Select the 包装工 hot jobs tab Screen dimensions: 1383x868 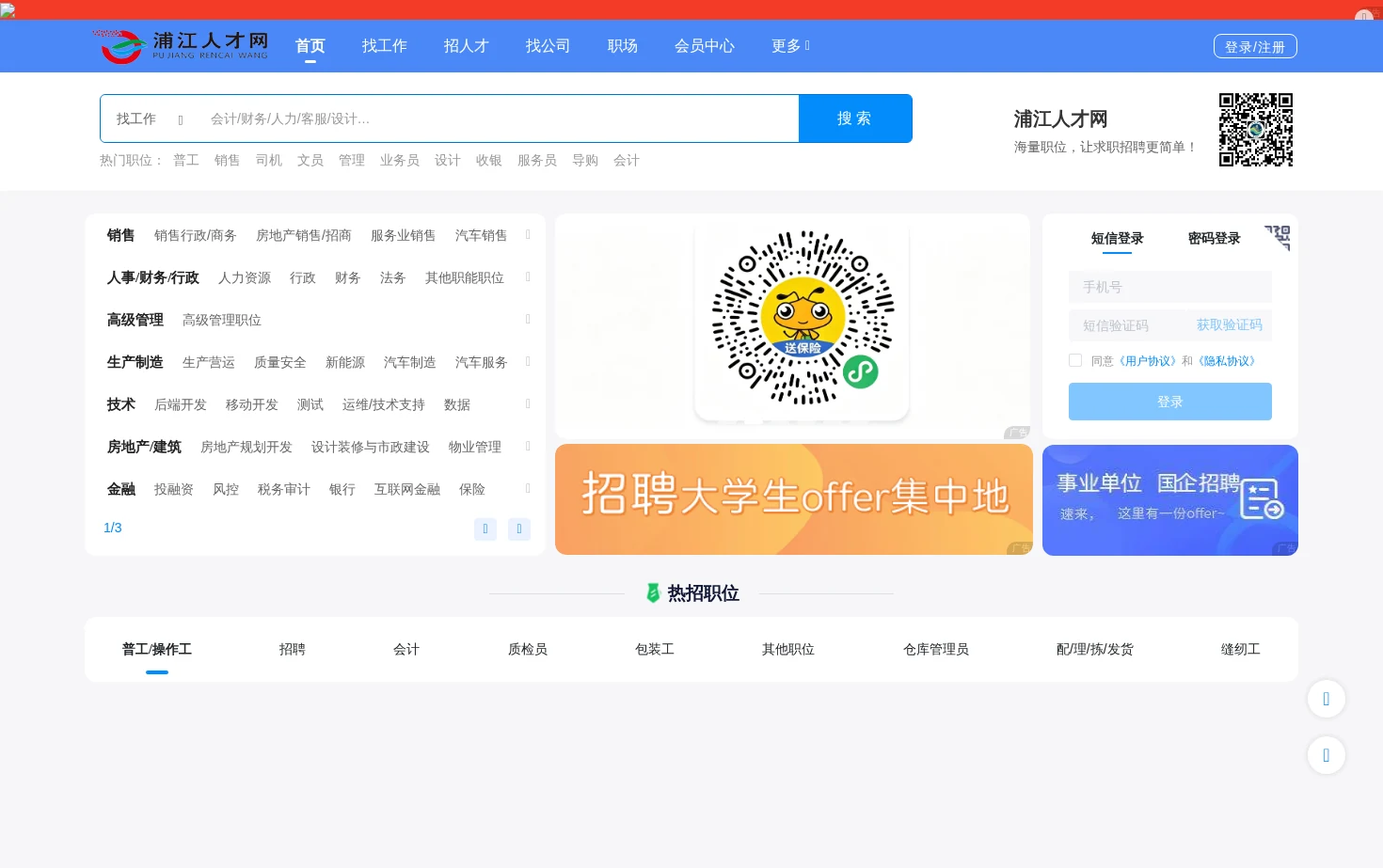(x=655, y=649)
